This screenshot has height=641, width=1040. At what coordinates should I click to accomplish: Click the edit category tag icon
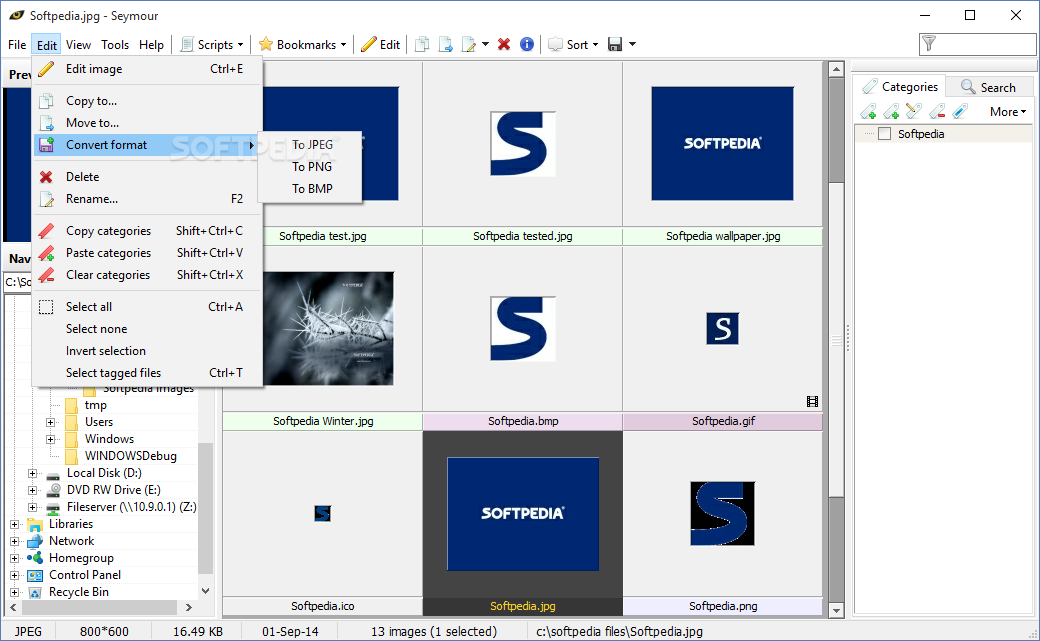pos(914,111)
